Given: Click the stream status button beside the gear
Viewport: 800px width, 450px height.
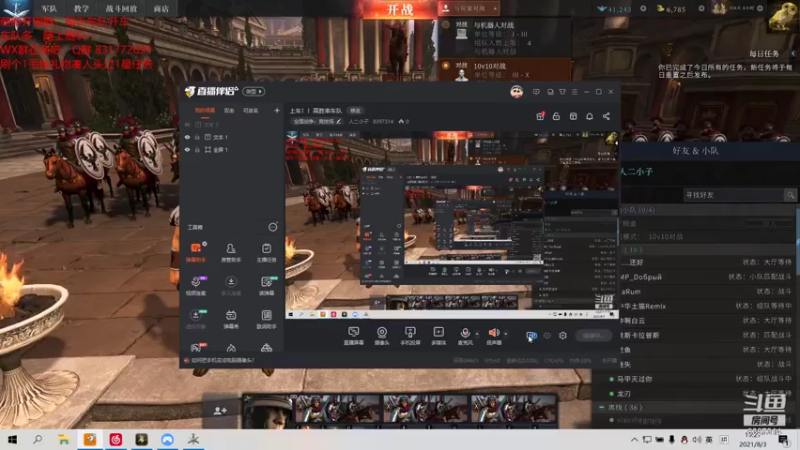Looking at the screenshot, I should [593, 335].
